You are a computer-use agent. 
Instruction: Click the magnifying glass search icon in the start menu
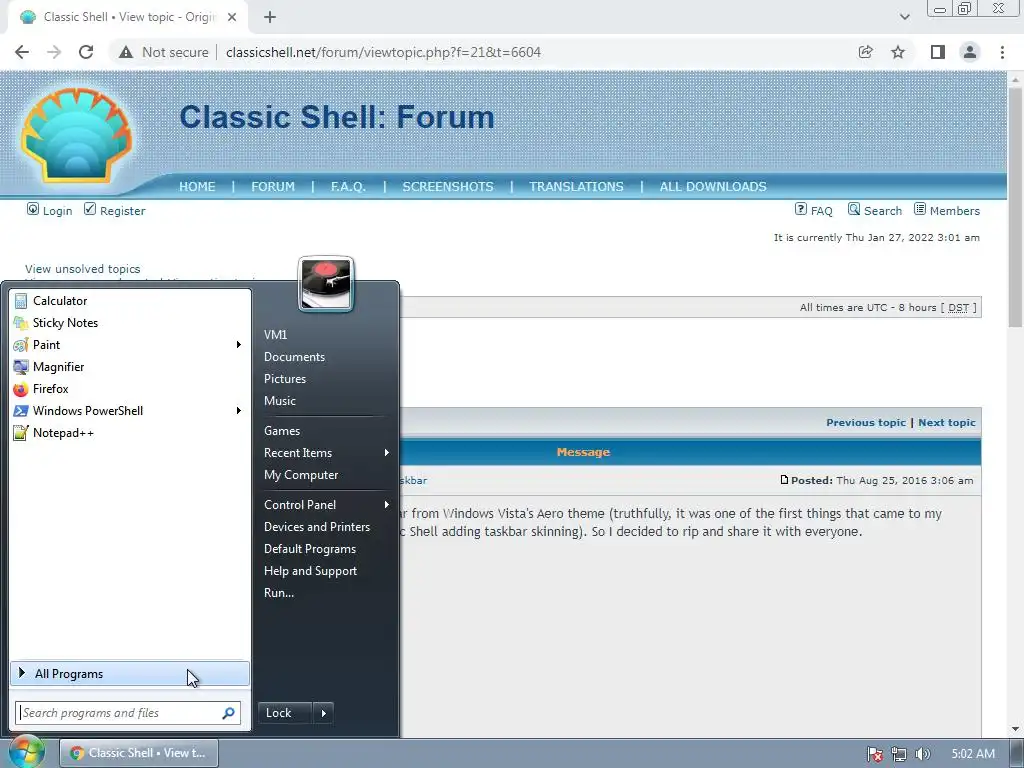229,713
